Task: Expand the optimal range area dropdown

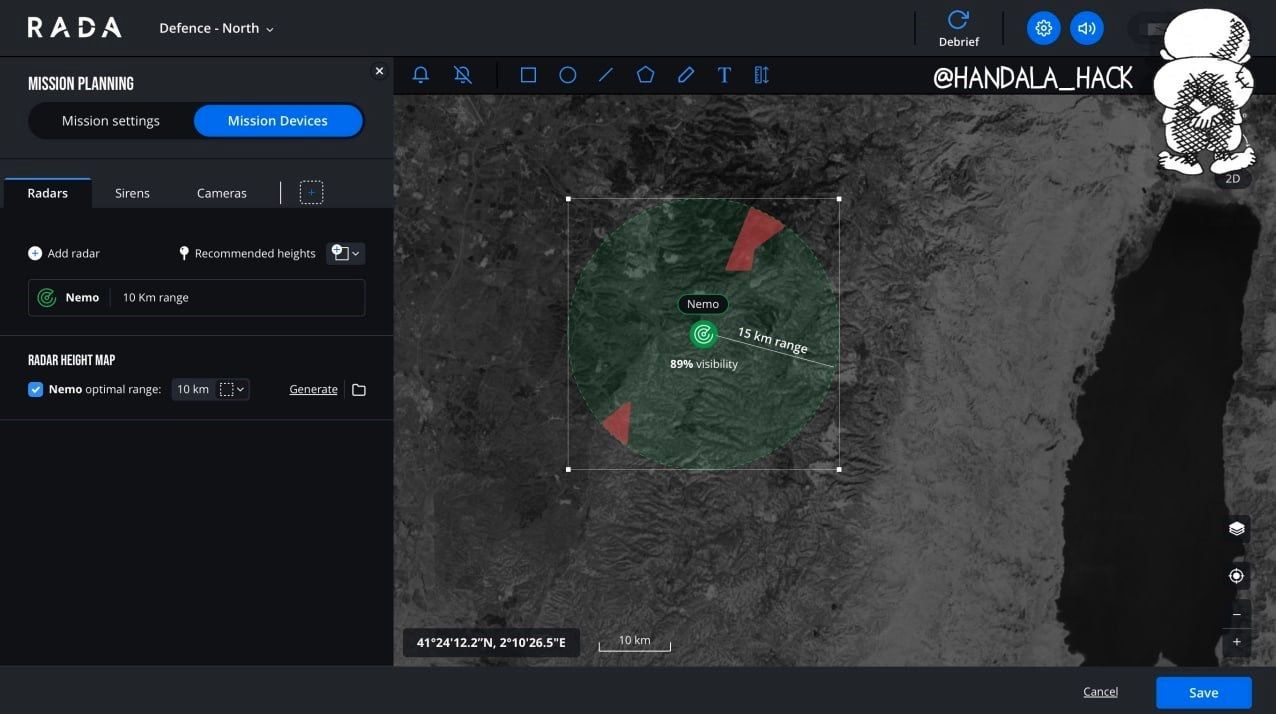Action: [233, 390]
